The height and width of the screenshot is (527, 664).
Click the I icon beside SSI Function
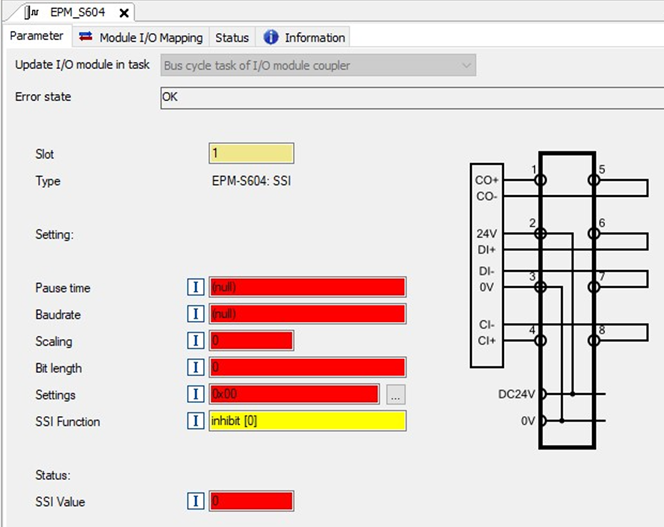[x=196, y=421]
